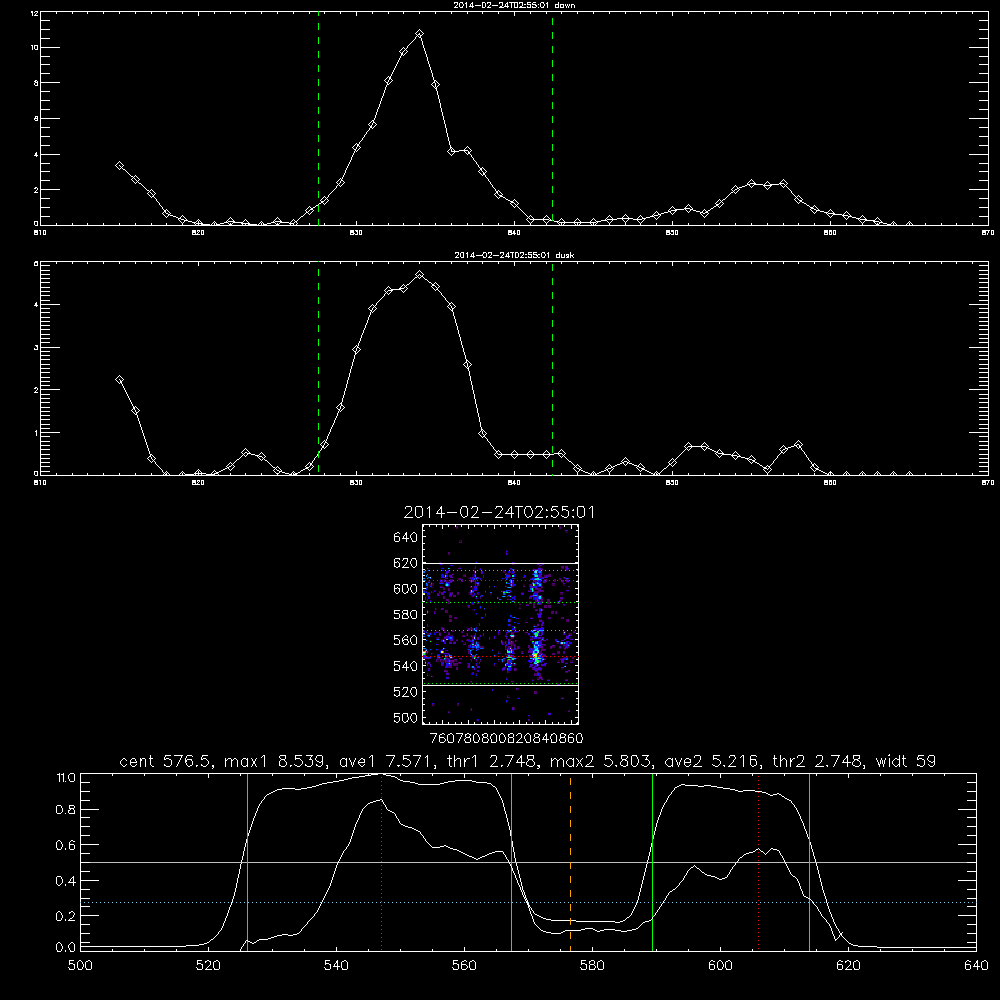Click the '520' label on spectrogram y-axis

406,692
